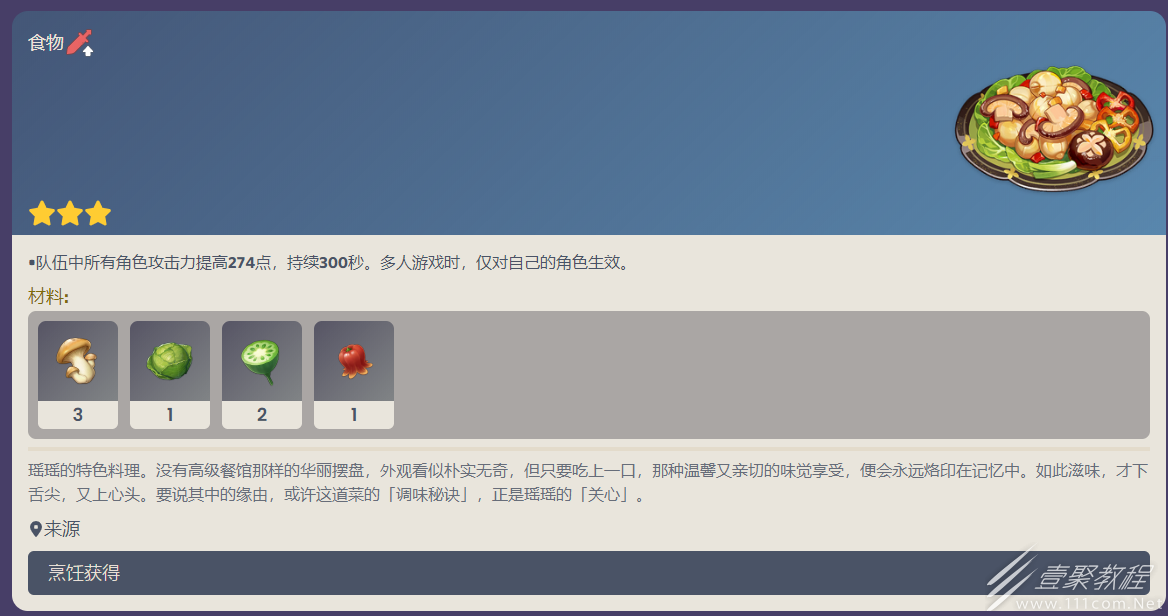Click the 食物 category label
This screenshot has height=616, width=1168.
46,42
